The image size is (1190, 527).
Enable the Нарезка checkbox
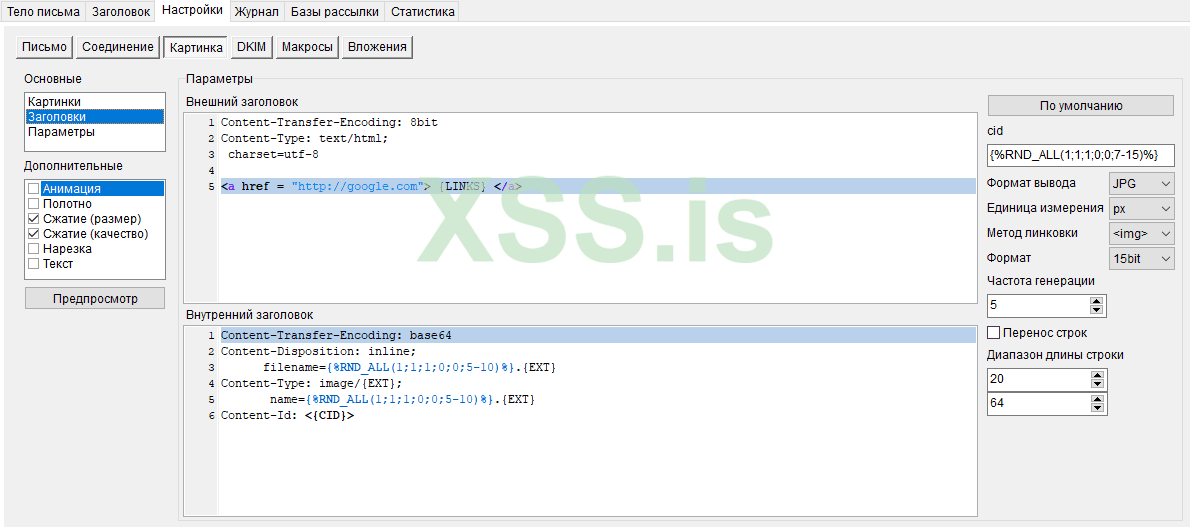pos(33,249)
